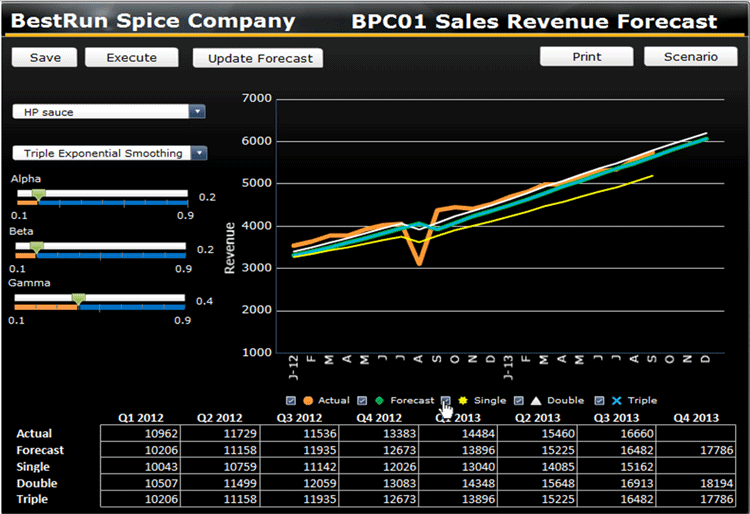
Task: Click the yellow Single legend marker
Action: coord(463,401)
